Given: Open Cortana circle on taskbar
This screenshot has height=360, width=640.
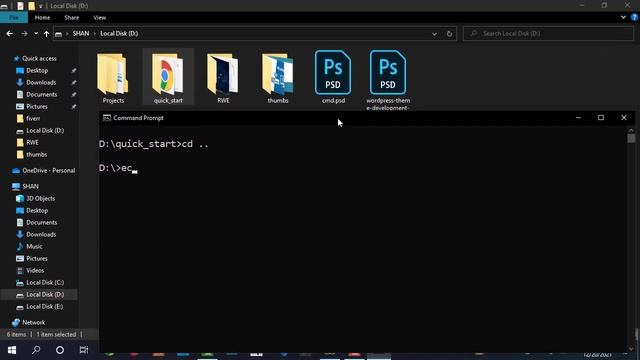Looking at the screenshot, I should click(x=60, y=350).
